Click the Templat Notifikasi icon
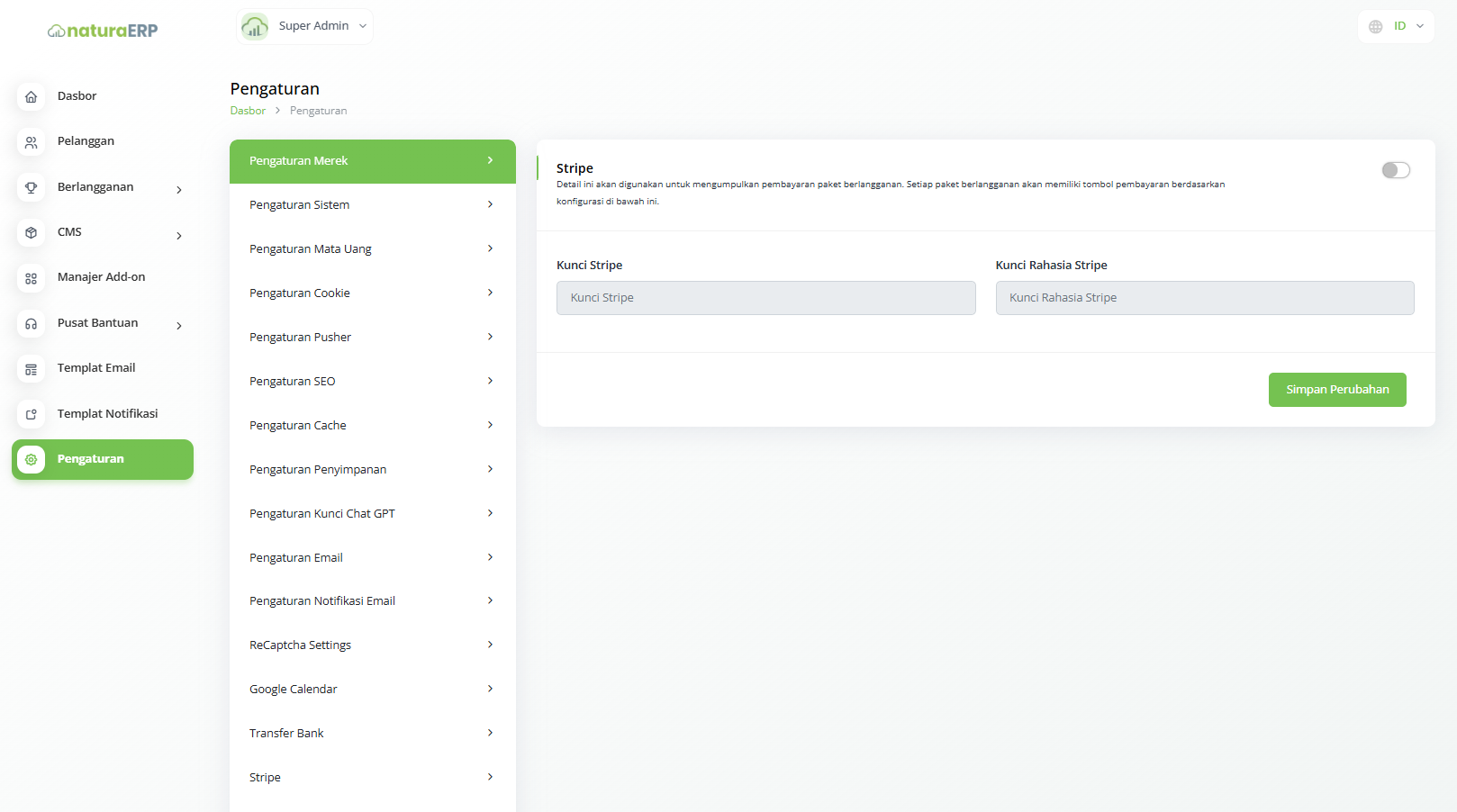The height and width of the screenshot is (812, 1457). 32,414
